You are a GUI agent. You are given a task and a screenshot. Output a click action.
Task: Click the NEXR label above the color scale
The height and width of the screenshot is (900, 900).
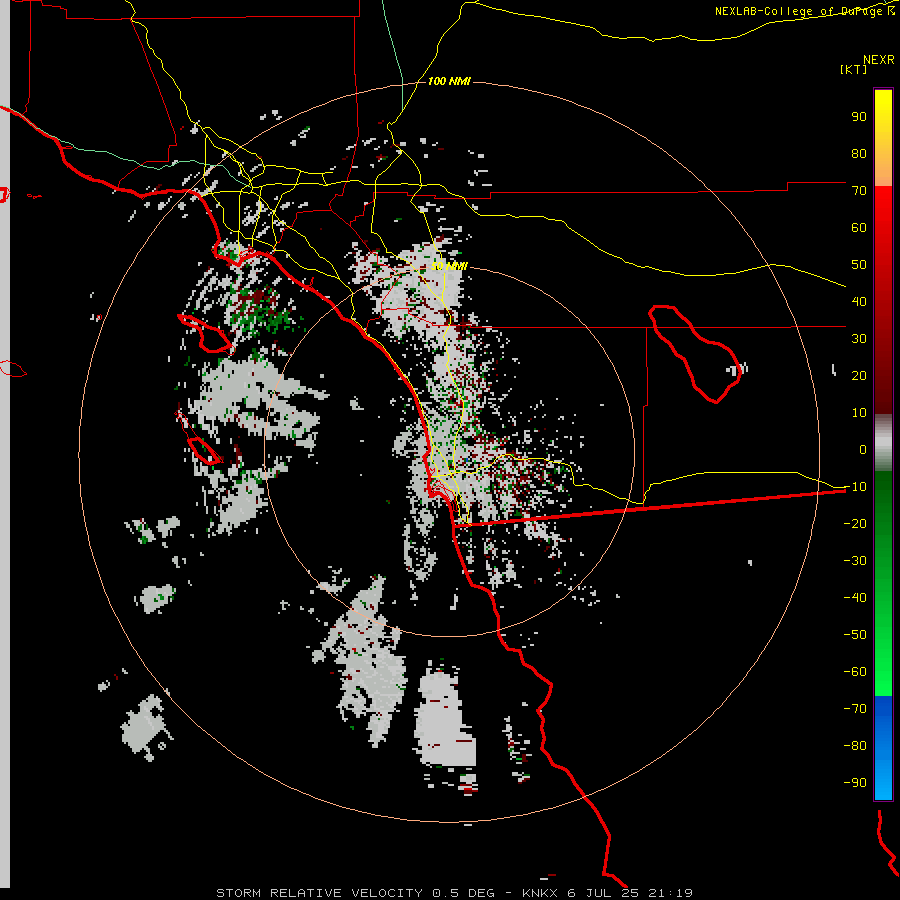pyautogui.click(x=878, y=60)
